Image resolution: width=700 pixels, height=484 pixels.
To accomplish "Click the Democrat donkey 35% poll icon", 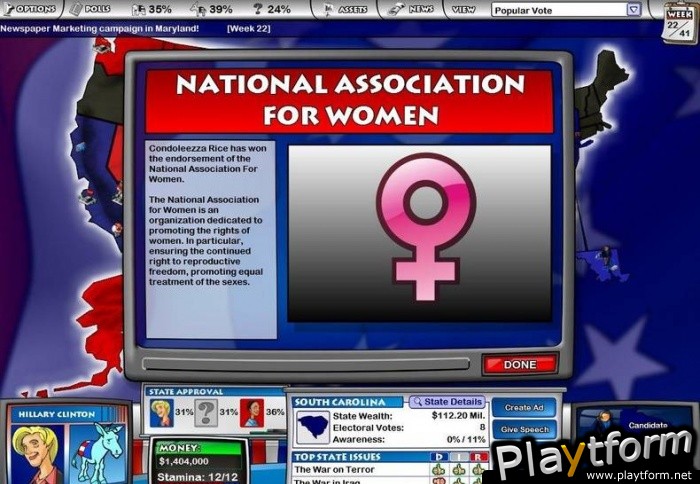I will [x=139, y=9].
